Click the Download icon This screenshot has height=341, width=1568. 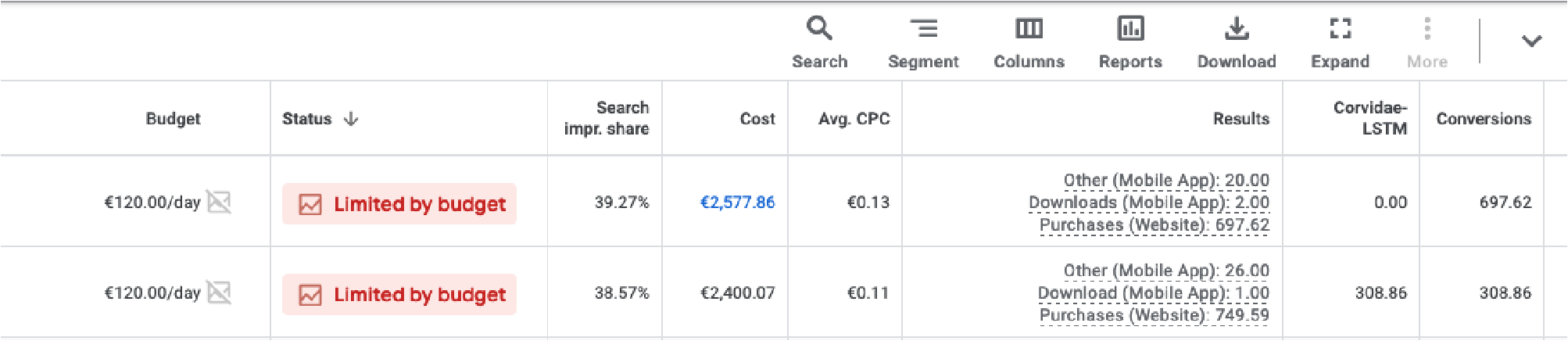click(x=1237, y=30)
